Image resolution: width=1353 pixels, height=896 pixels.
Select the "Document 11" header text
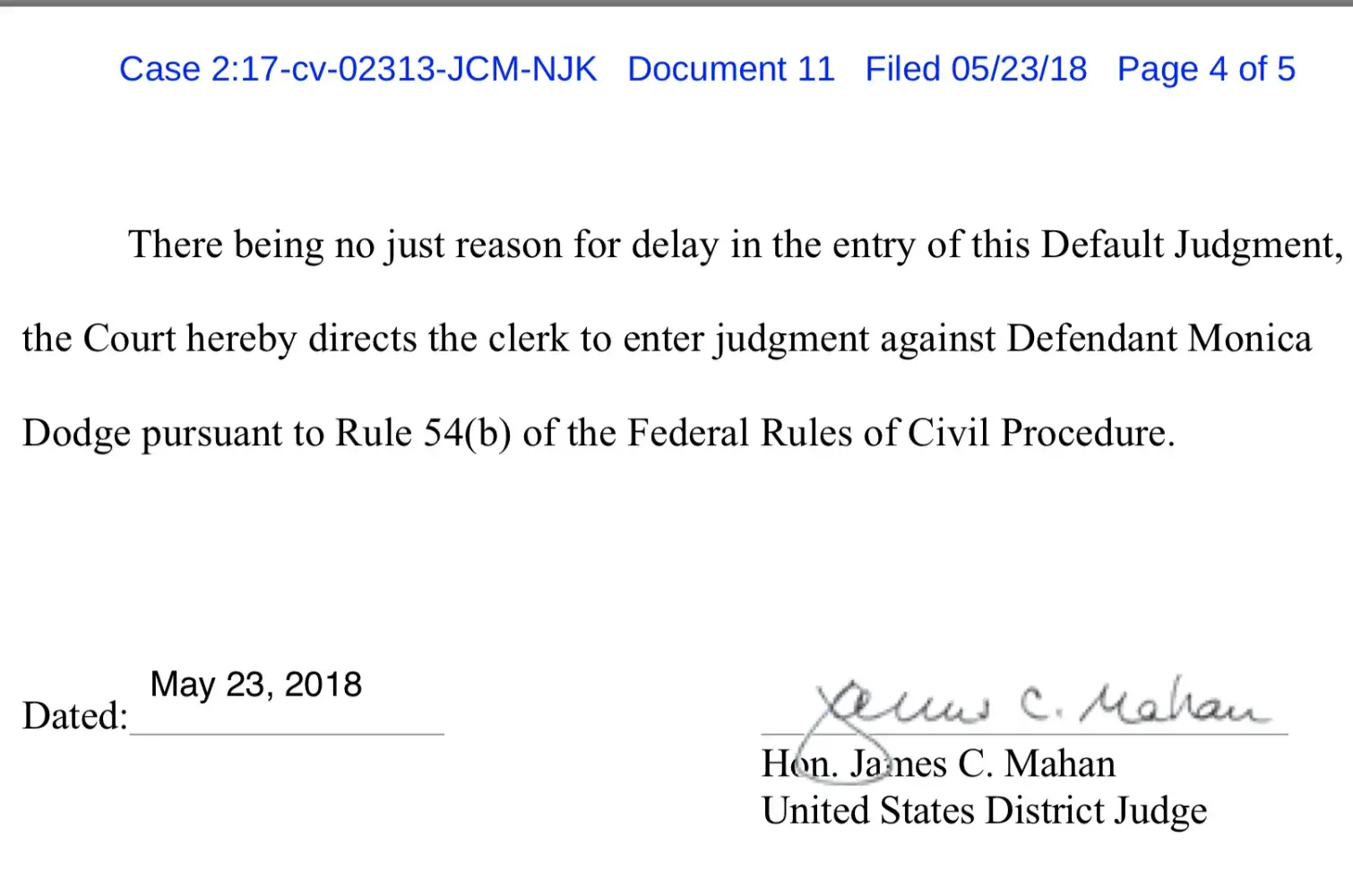pos(730,69)
